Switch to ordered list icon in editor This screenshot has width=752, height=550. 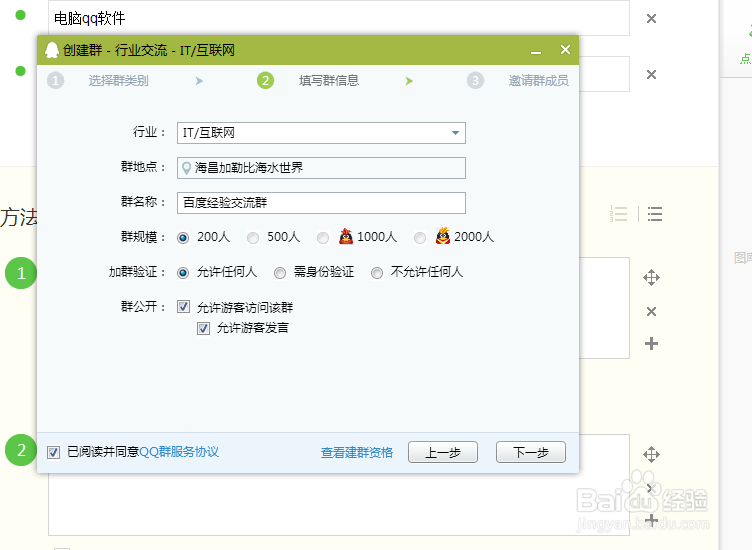click(618, 214)
